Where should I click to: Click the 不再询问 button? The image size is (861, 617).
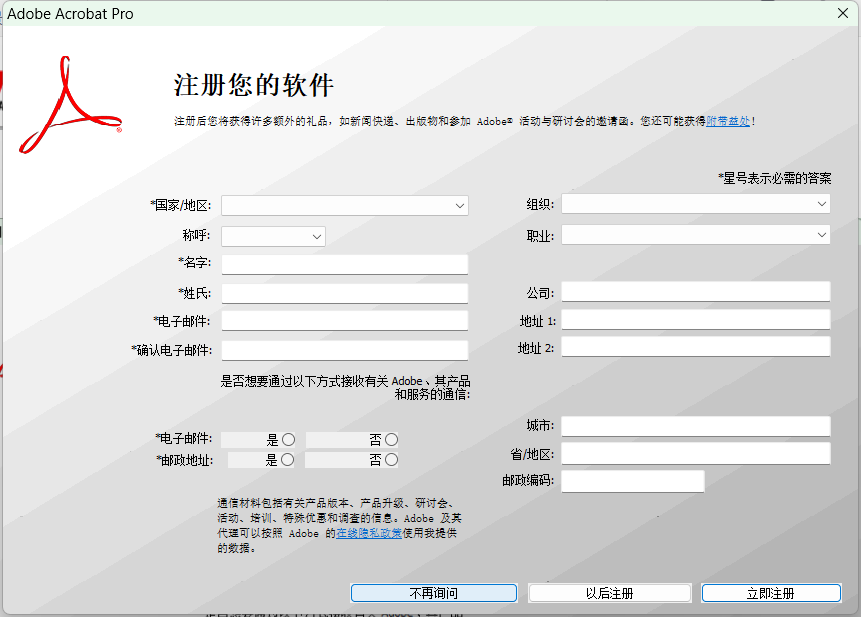pos(434,593)
